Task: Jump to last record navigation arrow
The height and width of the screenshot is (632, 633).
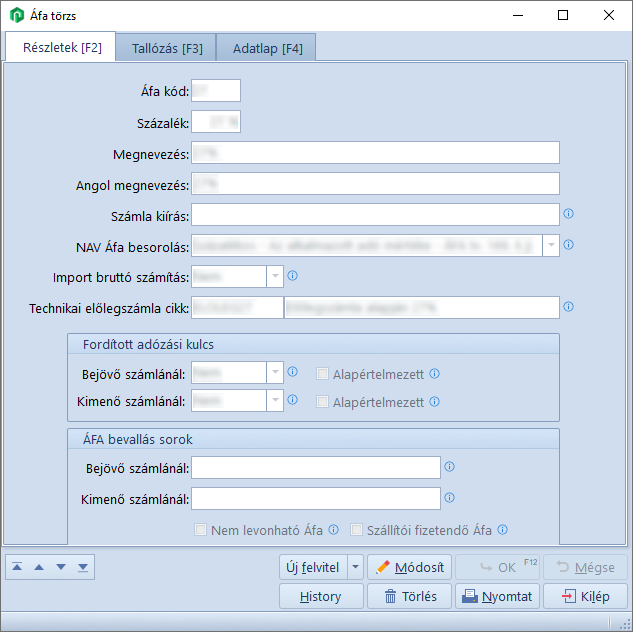Action: (83, 567)
